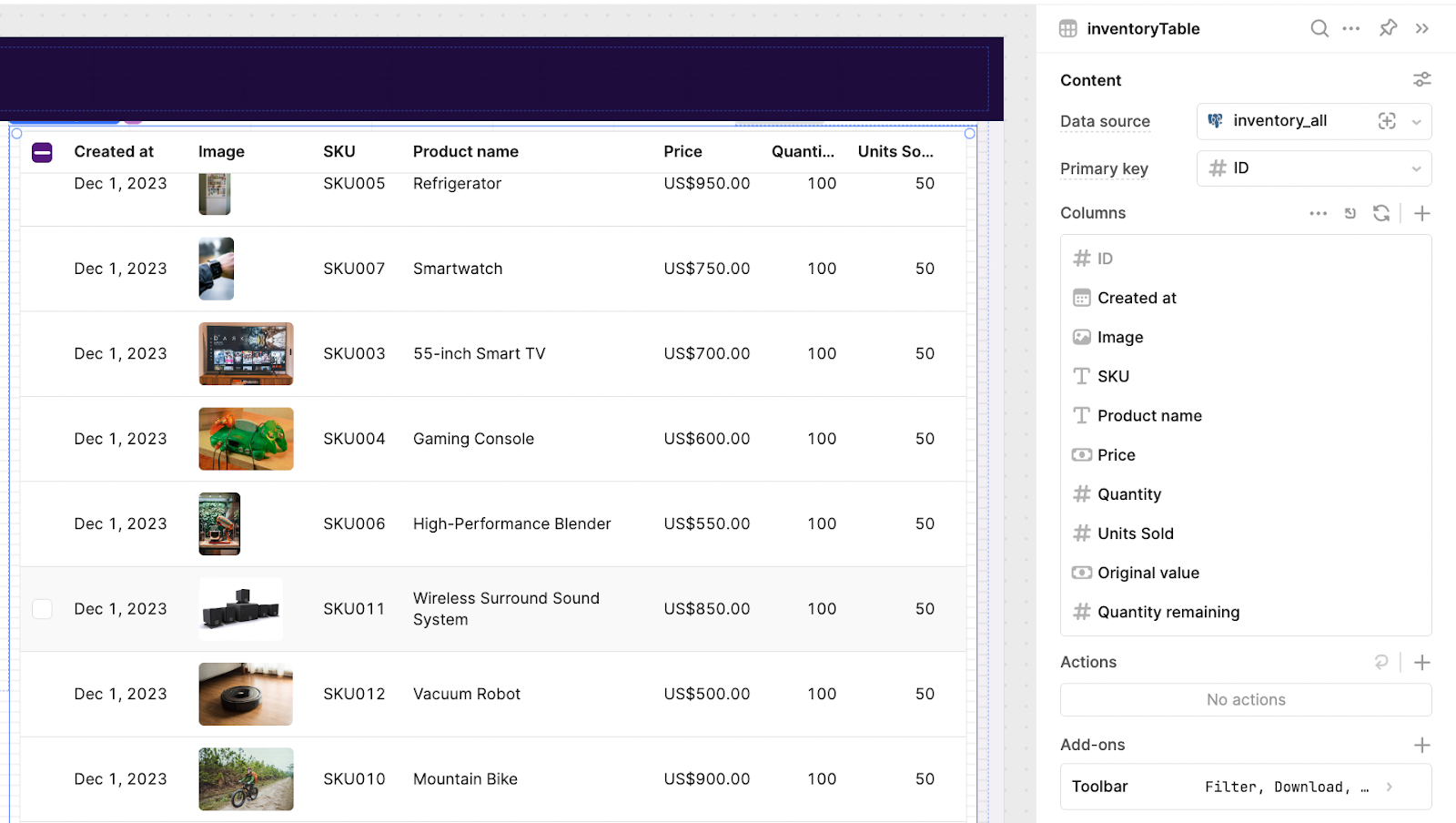Regenerate columns with refresh icon

tap(1381, 213)
